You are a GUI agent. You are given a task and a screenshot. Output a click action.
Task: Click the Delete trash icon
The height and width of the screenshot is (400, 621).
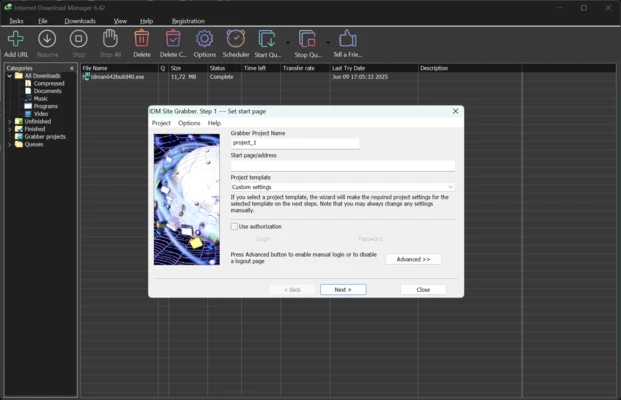click(141, 39)
